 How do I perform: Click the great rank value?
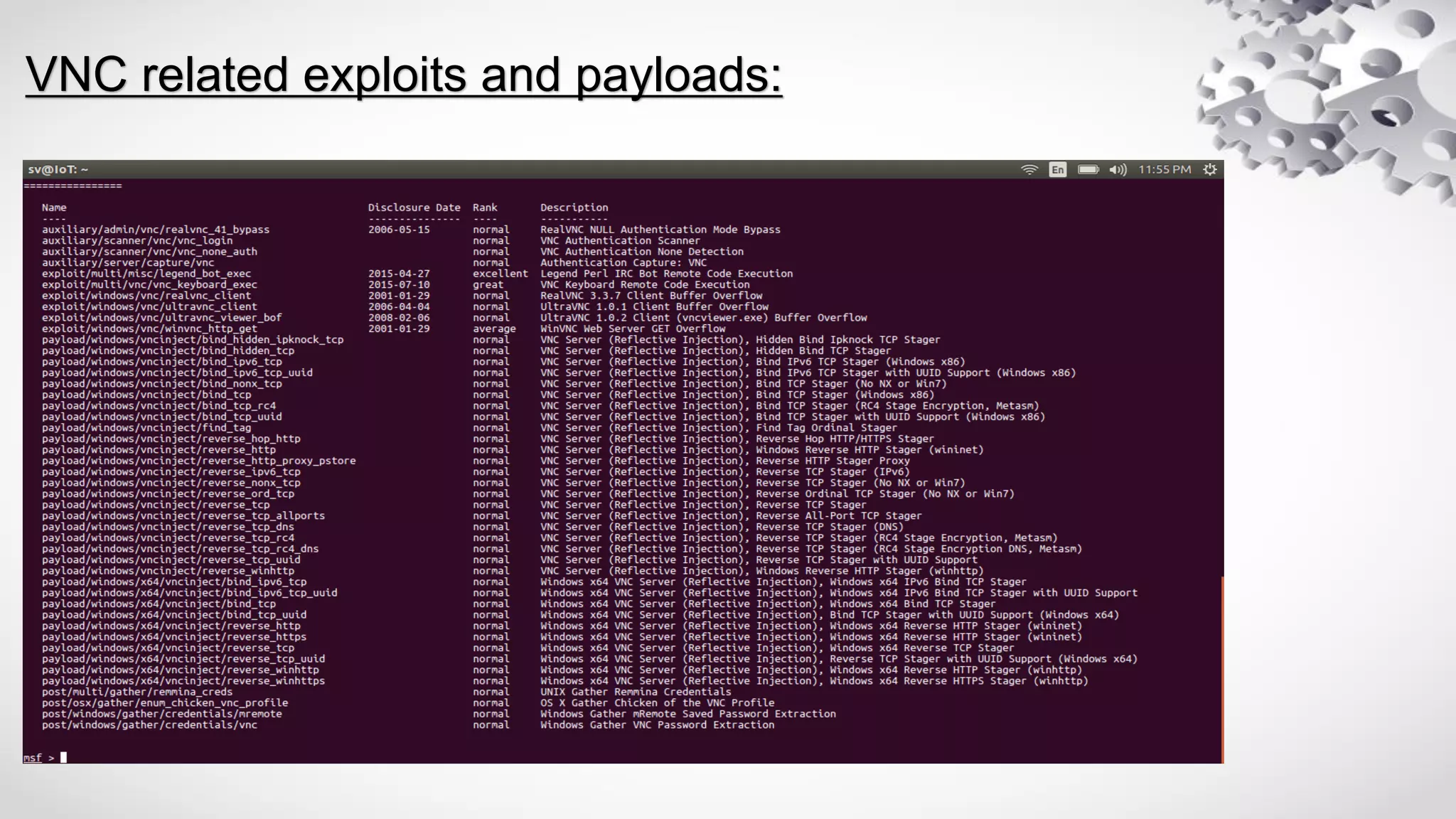[488, 284]
